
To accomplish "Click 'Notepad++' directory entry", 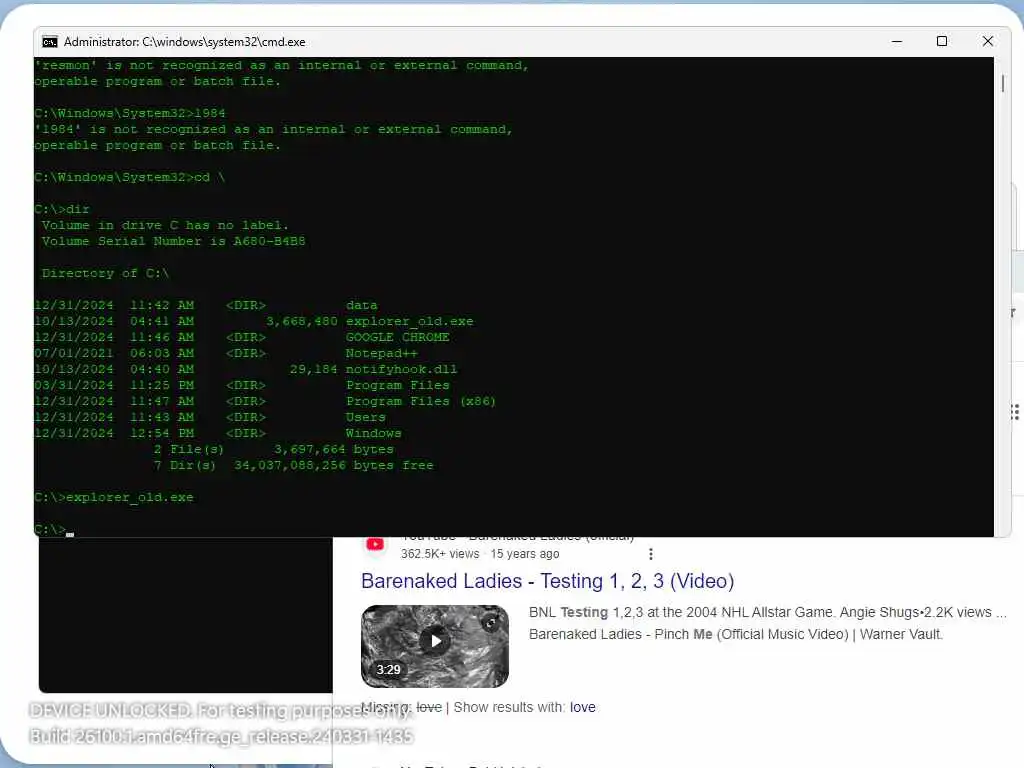I will [381, 353].
